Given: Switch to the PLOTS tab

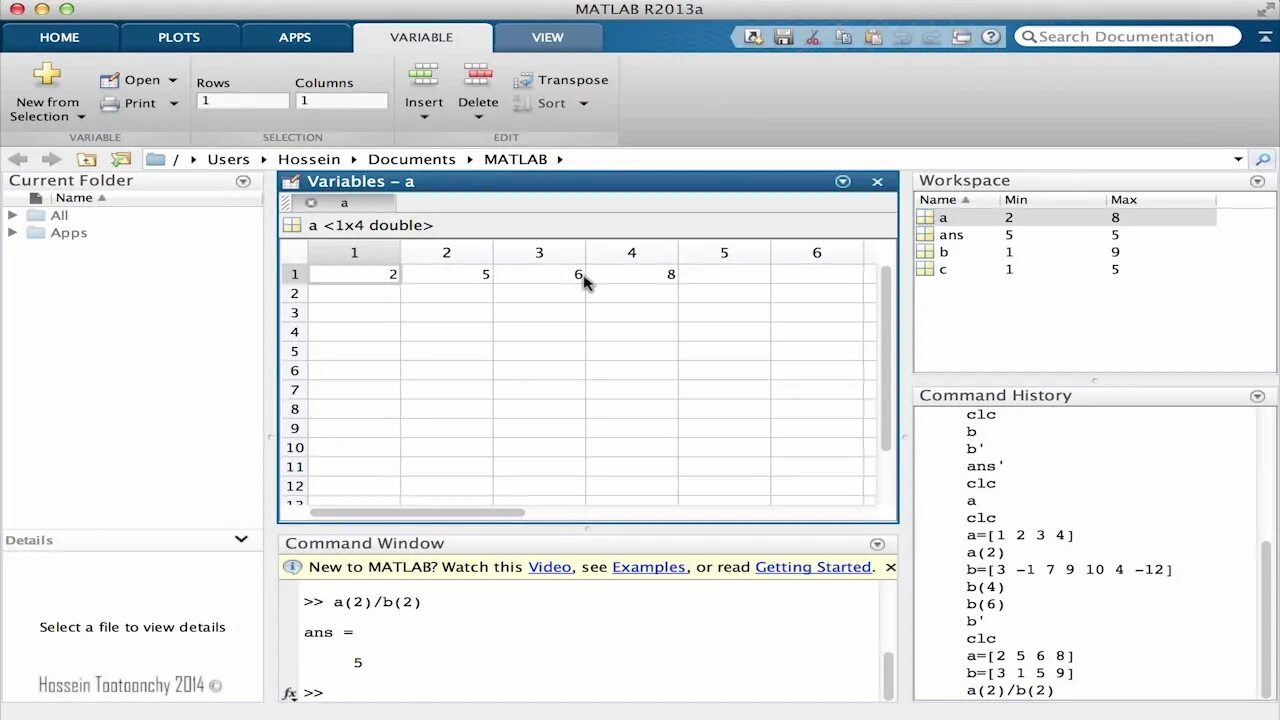Looking at the screenshot, I should point(179,37).
